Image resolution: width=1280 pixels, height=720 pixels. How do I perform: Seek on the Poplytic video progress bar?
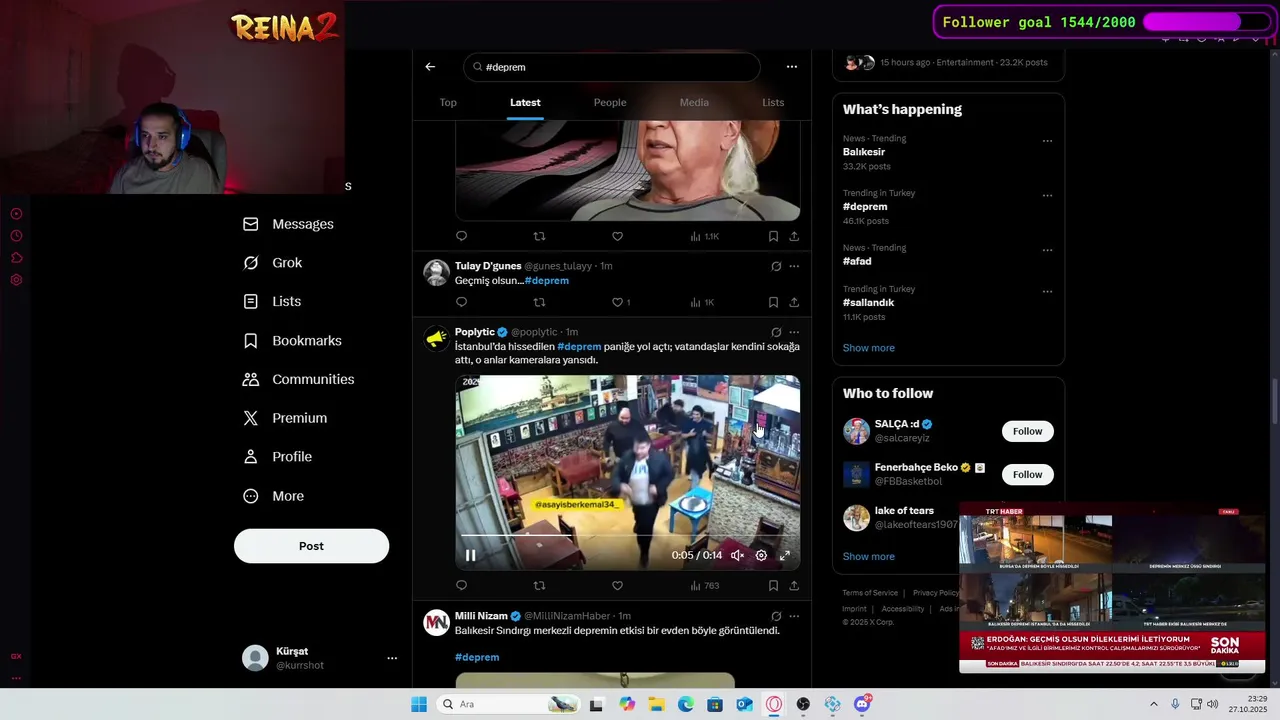coord(628,537)
